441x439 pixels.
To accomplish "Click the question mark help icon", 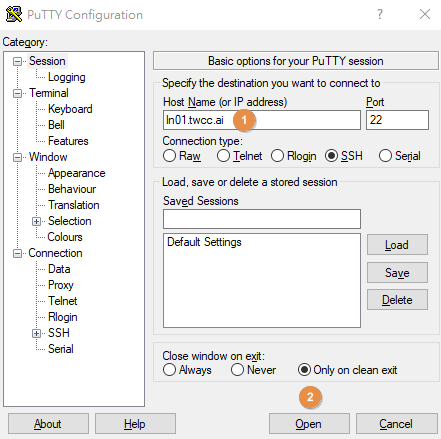I will (x=380, y=14).
